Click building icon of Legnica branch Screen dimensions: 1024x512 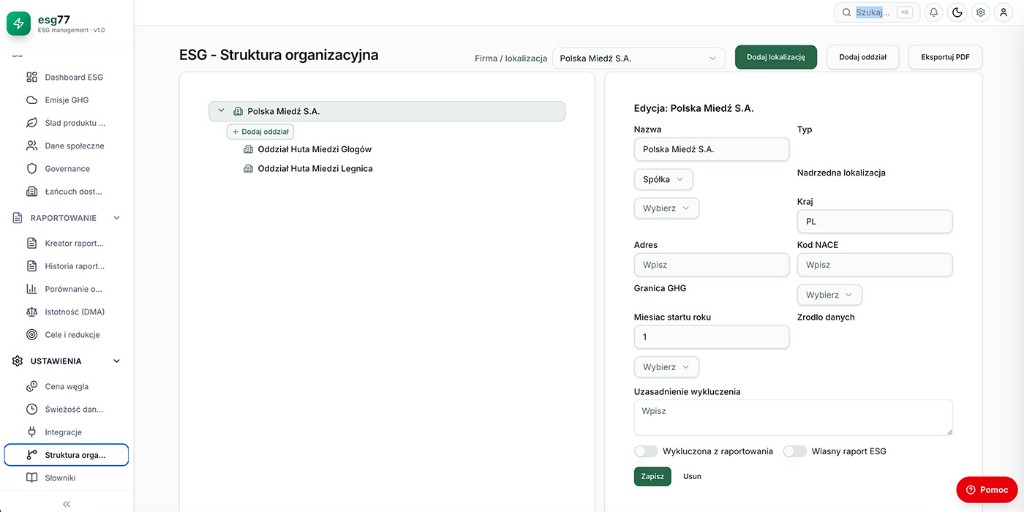[248, 168]
